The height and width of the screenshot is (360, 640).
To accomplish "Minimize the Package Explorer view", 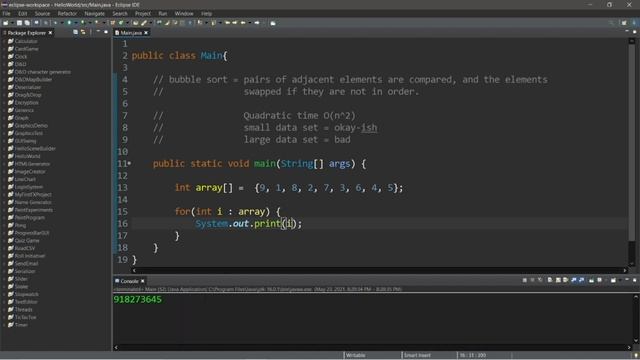I will tap(98, 32).
